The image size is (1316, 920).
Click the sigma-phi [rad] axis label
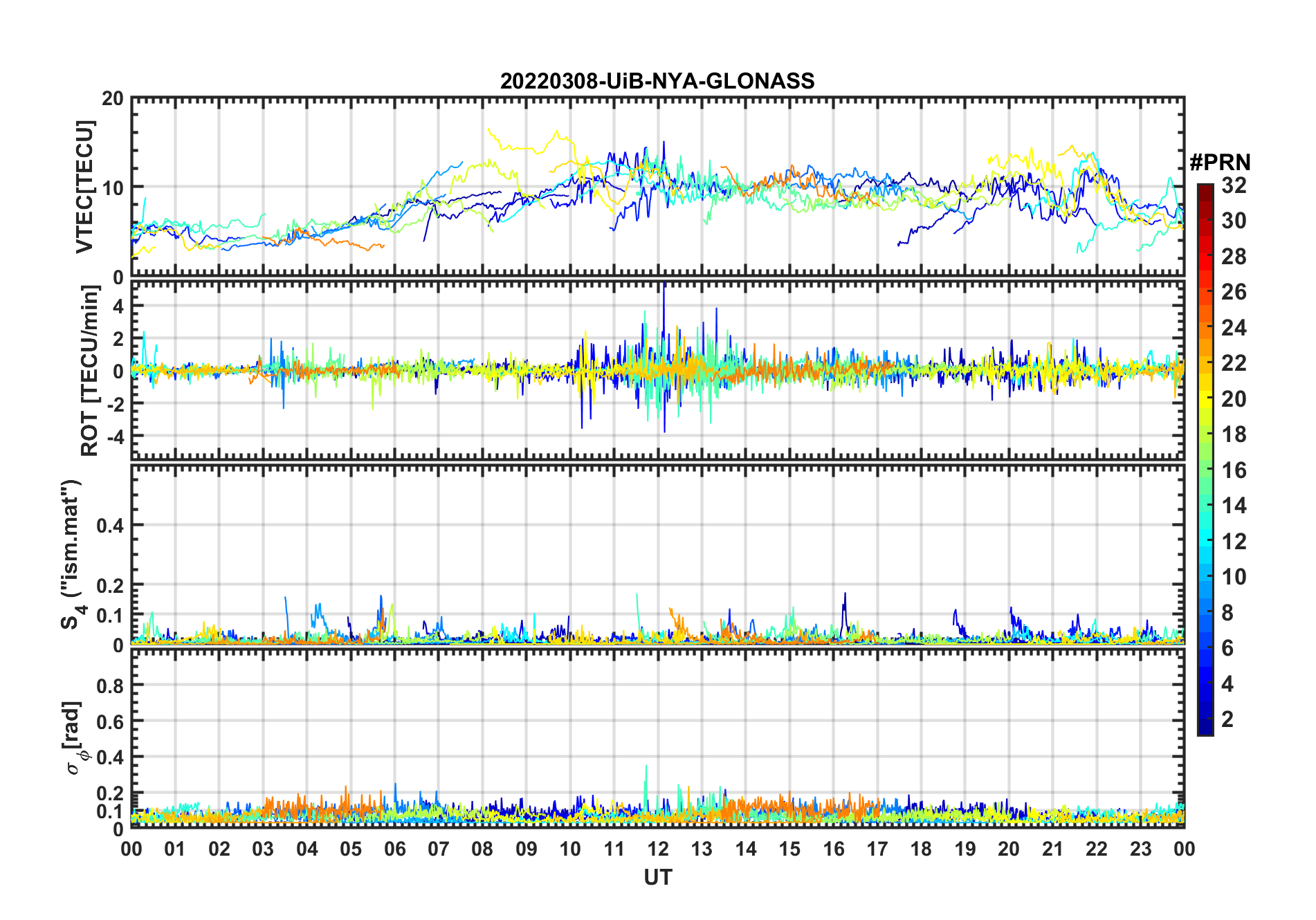(74, 737)
